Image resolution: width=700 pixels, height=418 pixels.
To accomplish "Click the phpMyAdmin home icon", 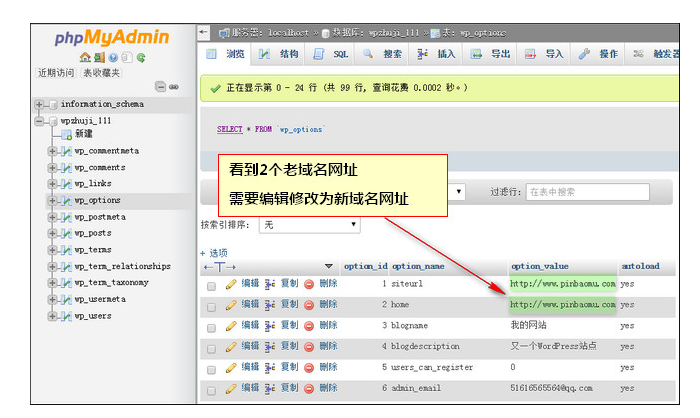I will [x=85, y=57].
